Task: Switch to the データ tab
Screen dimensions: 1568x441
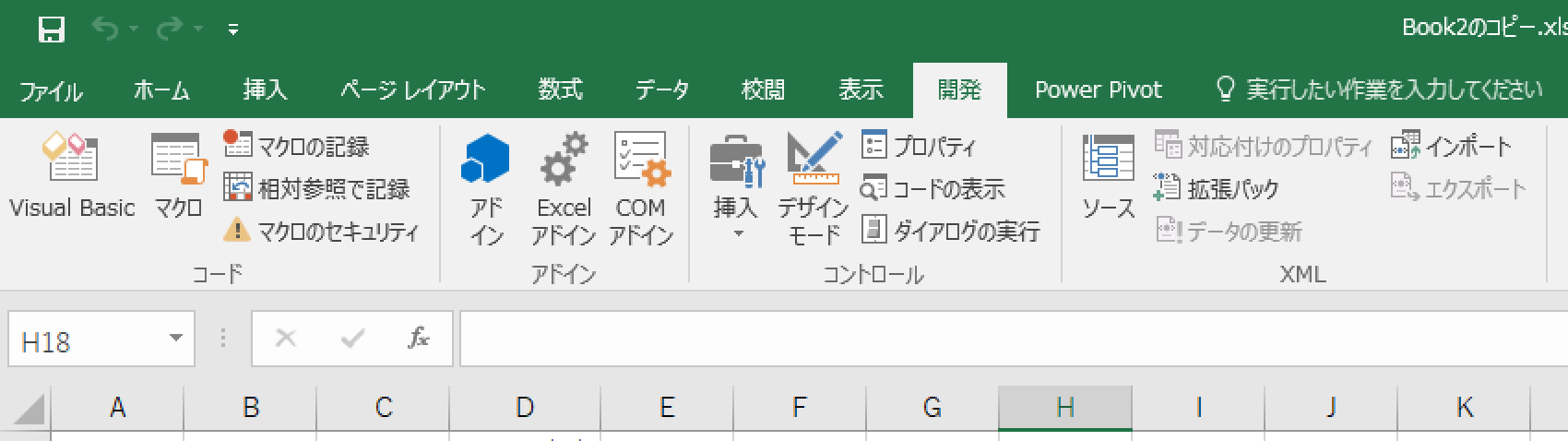Action: coord(661,89)
